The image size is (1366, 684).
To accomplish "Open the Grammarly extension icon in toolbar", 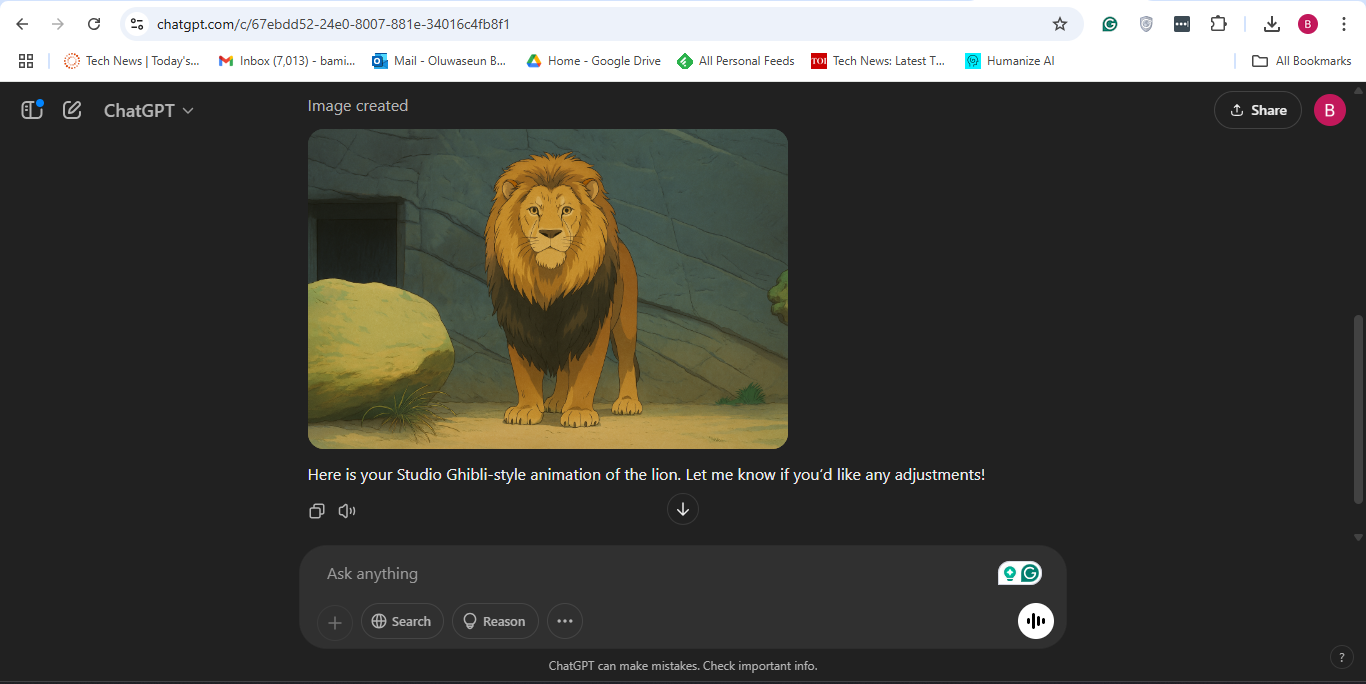I will tap(1110, 24).
